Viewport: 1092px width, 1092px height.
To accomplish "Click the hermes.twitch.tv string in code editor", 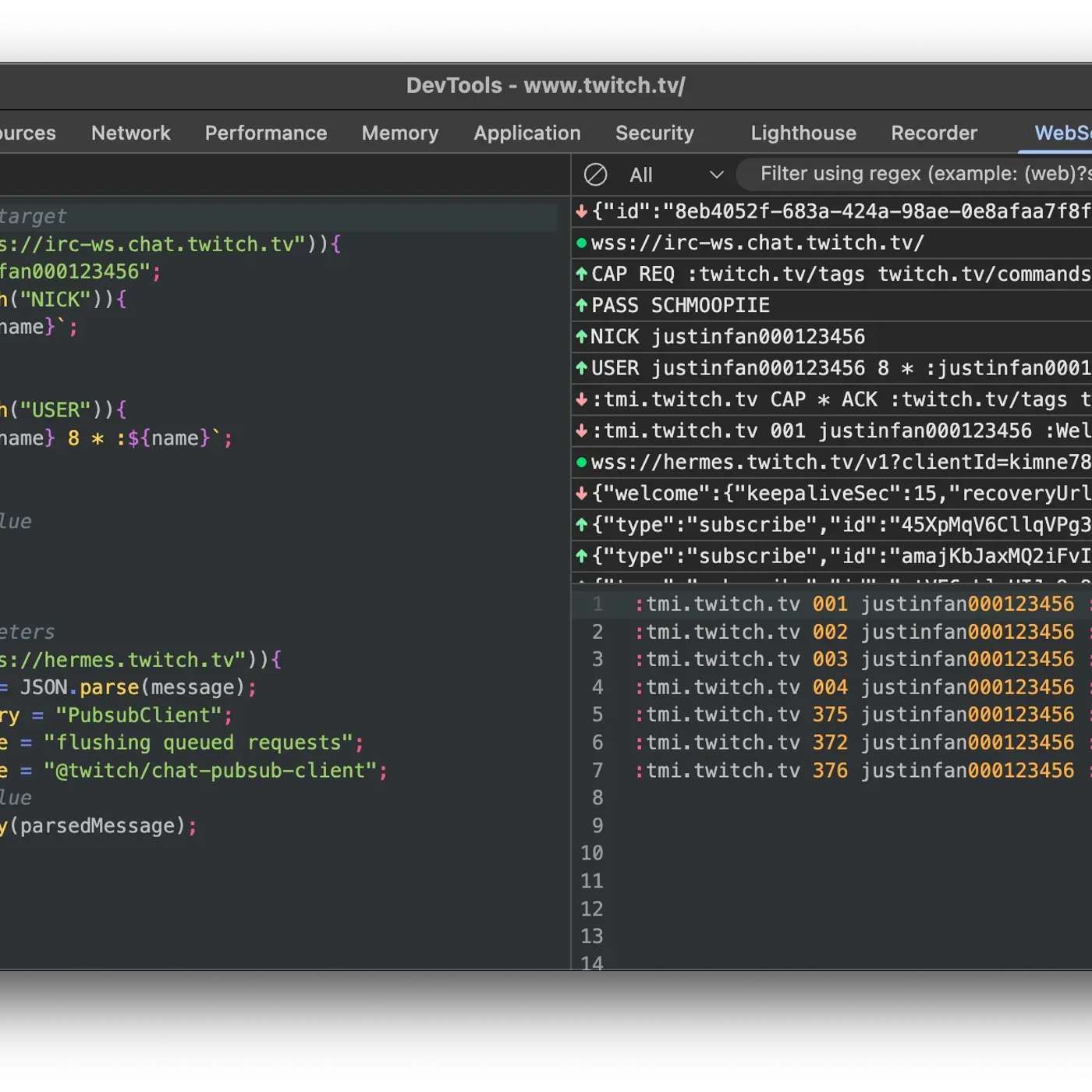I will [123, 661].
